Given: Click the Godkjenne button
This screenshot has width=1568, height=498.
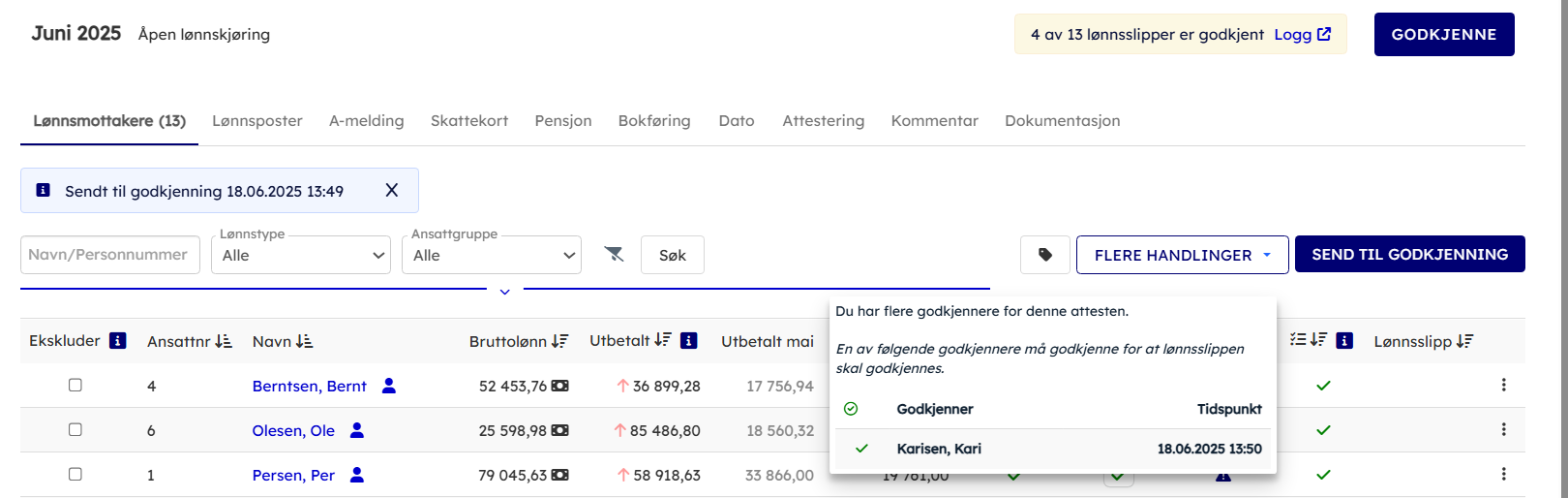Looking at the screenshot, I should [1443, 35].
